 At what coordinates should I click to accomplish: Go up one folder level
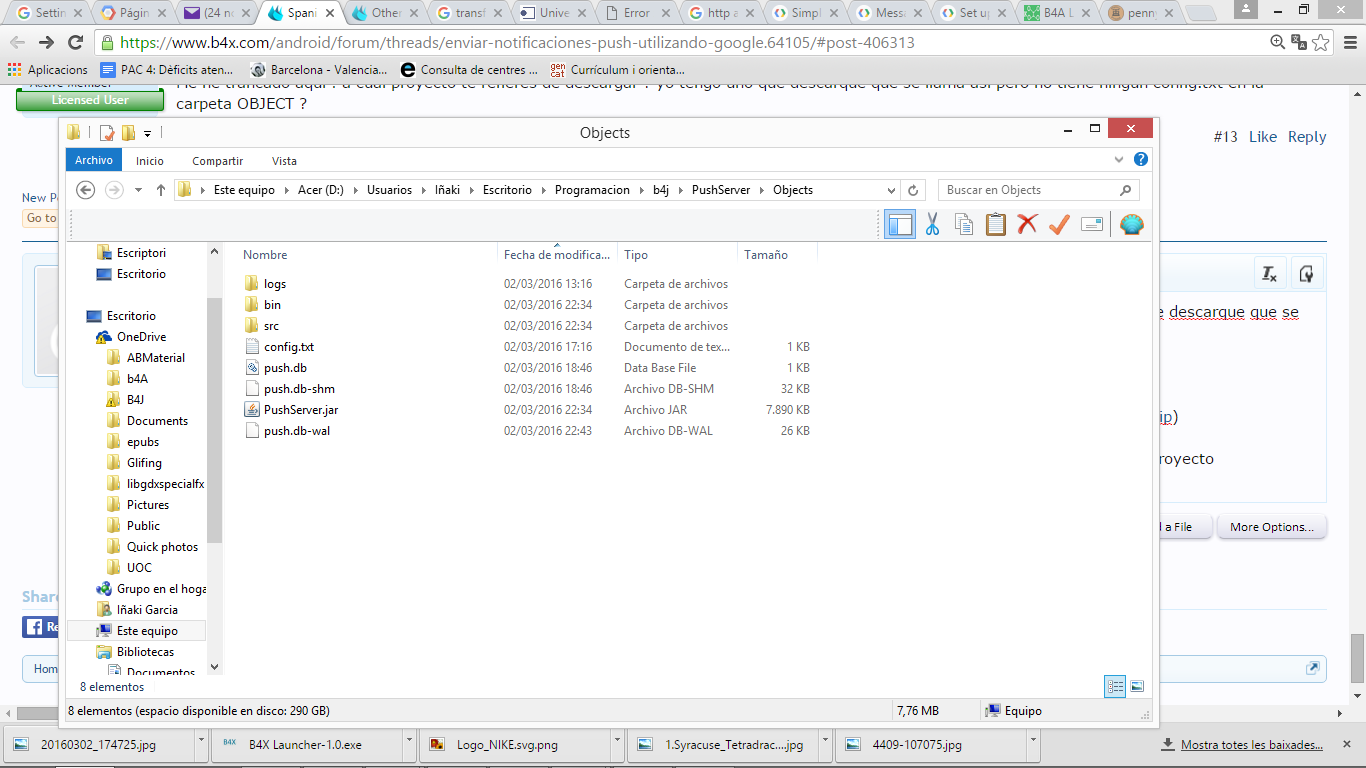pyautogui.click(x=160, y=190)
